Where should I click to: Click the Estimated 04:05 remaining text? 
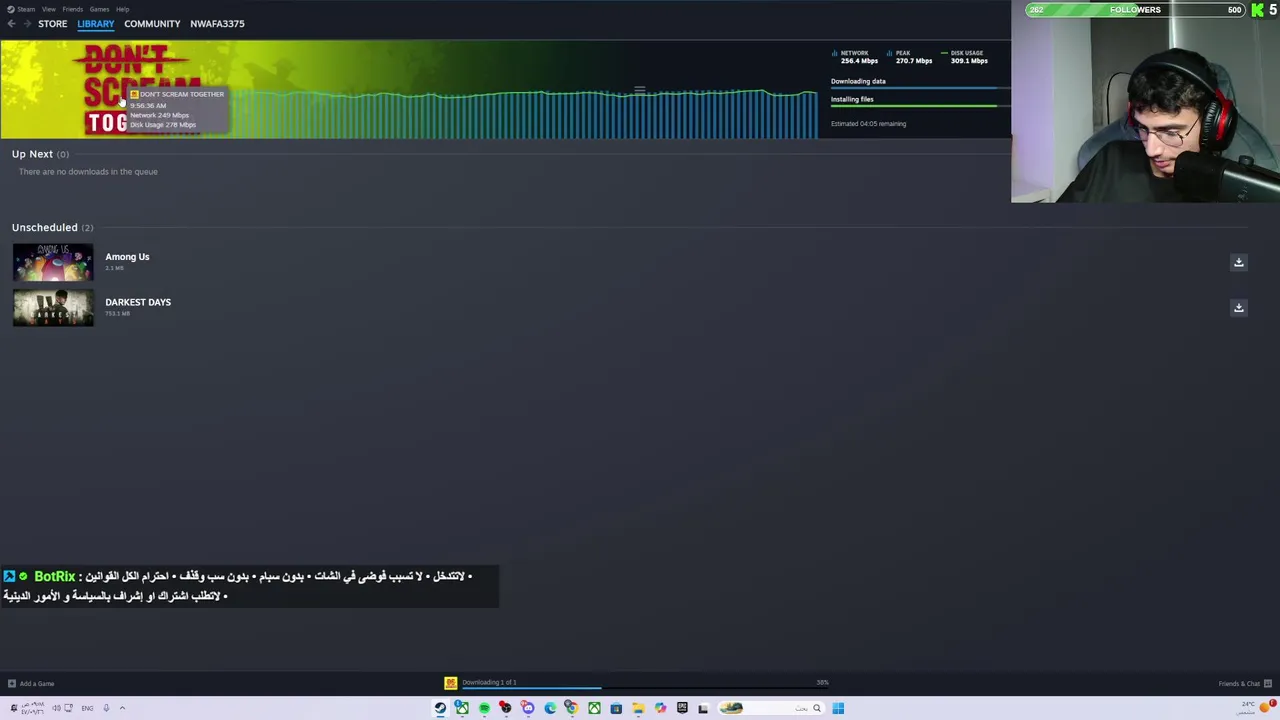[868, 124]
